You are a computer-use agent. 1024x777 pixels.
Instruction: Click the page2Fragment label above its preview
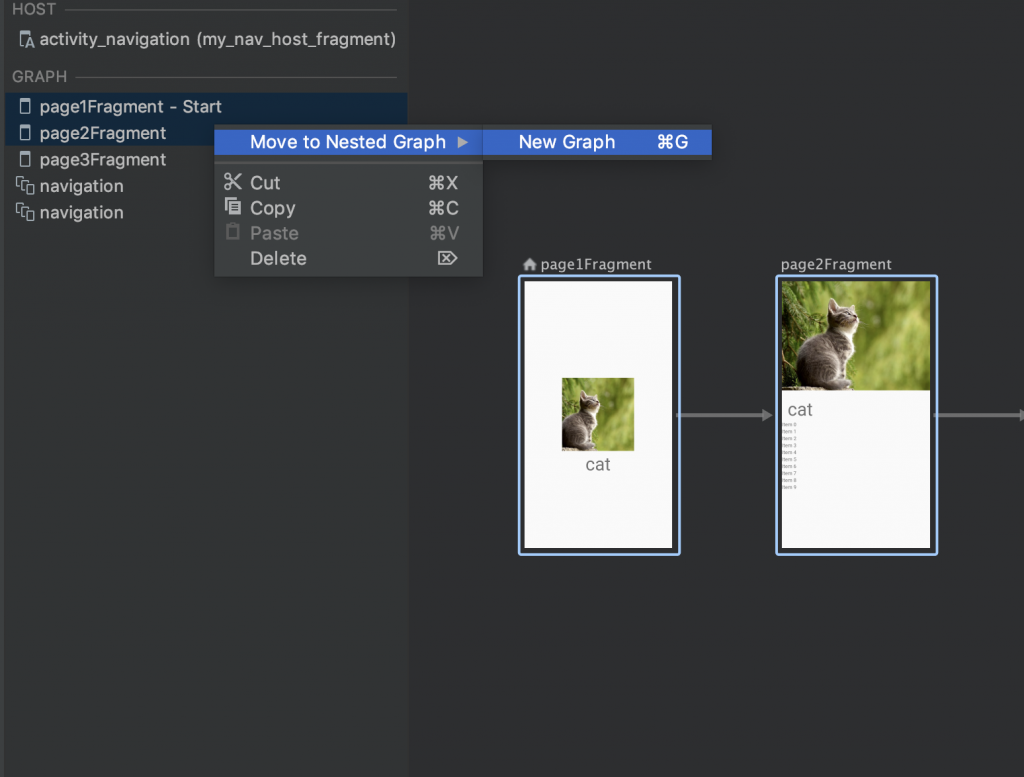[836, 265]
